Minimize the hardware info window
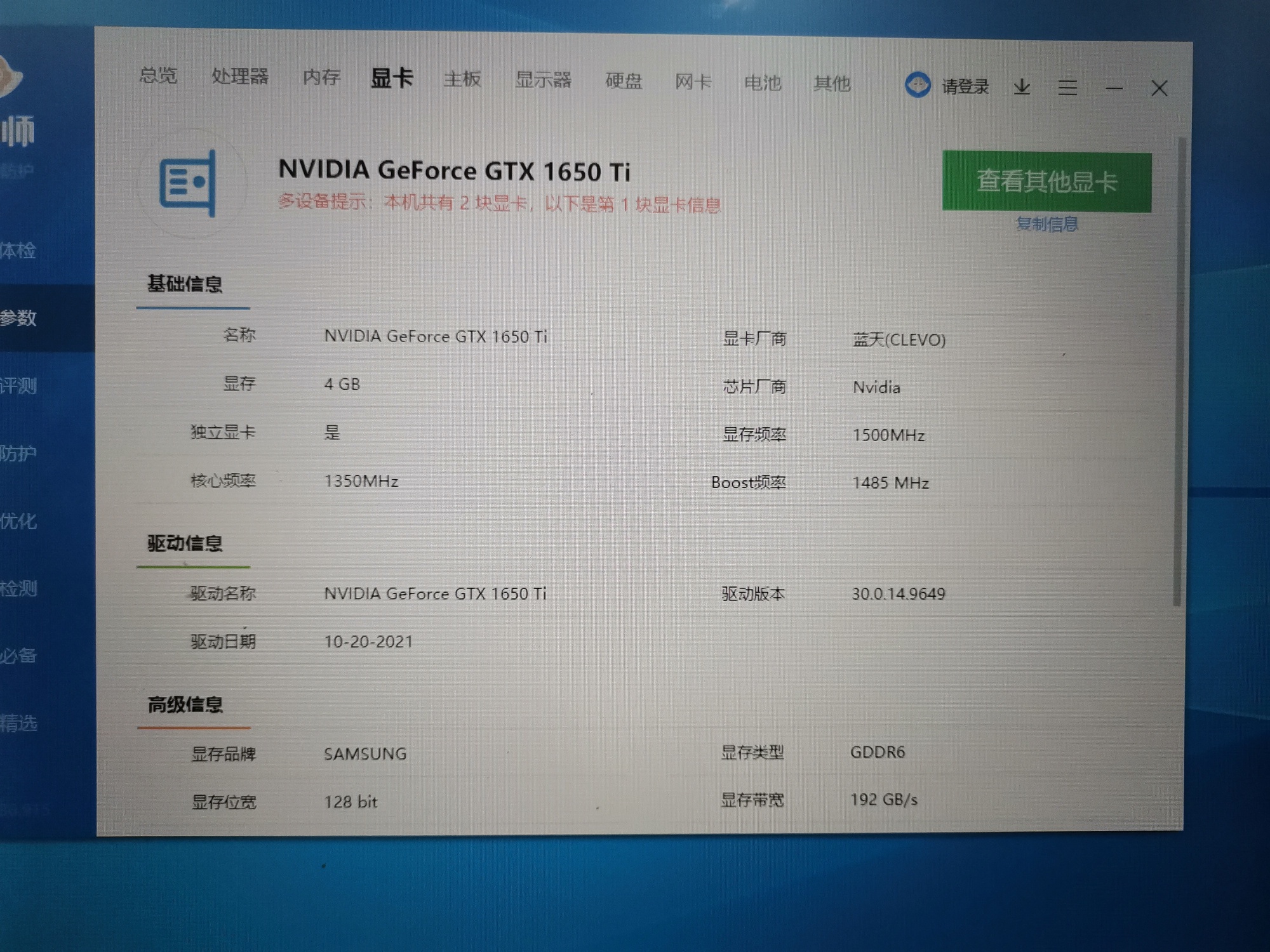 (1114, 88)
